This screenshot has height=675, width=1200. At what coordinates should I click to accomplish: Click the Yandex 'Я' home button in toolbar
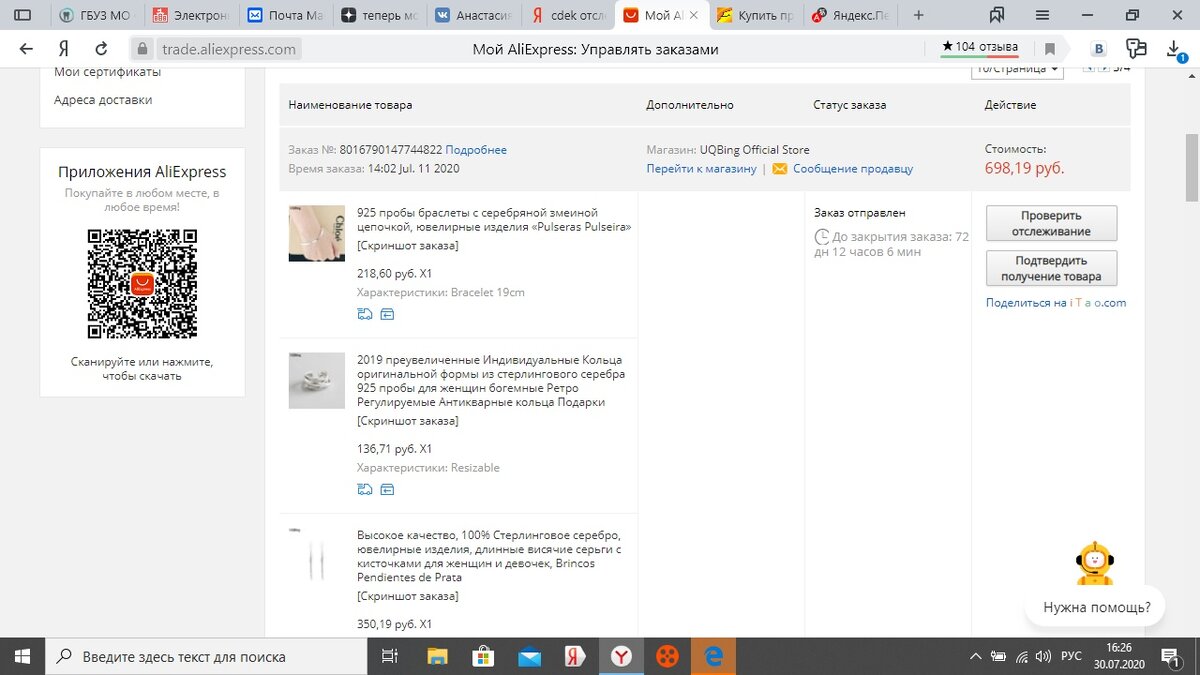tap(63, 48)
